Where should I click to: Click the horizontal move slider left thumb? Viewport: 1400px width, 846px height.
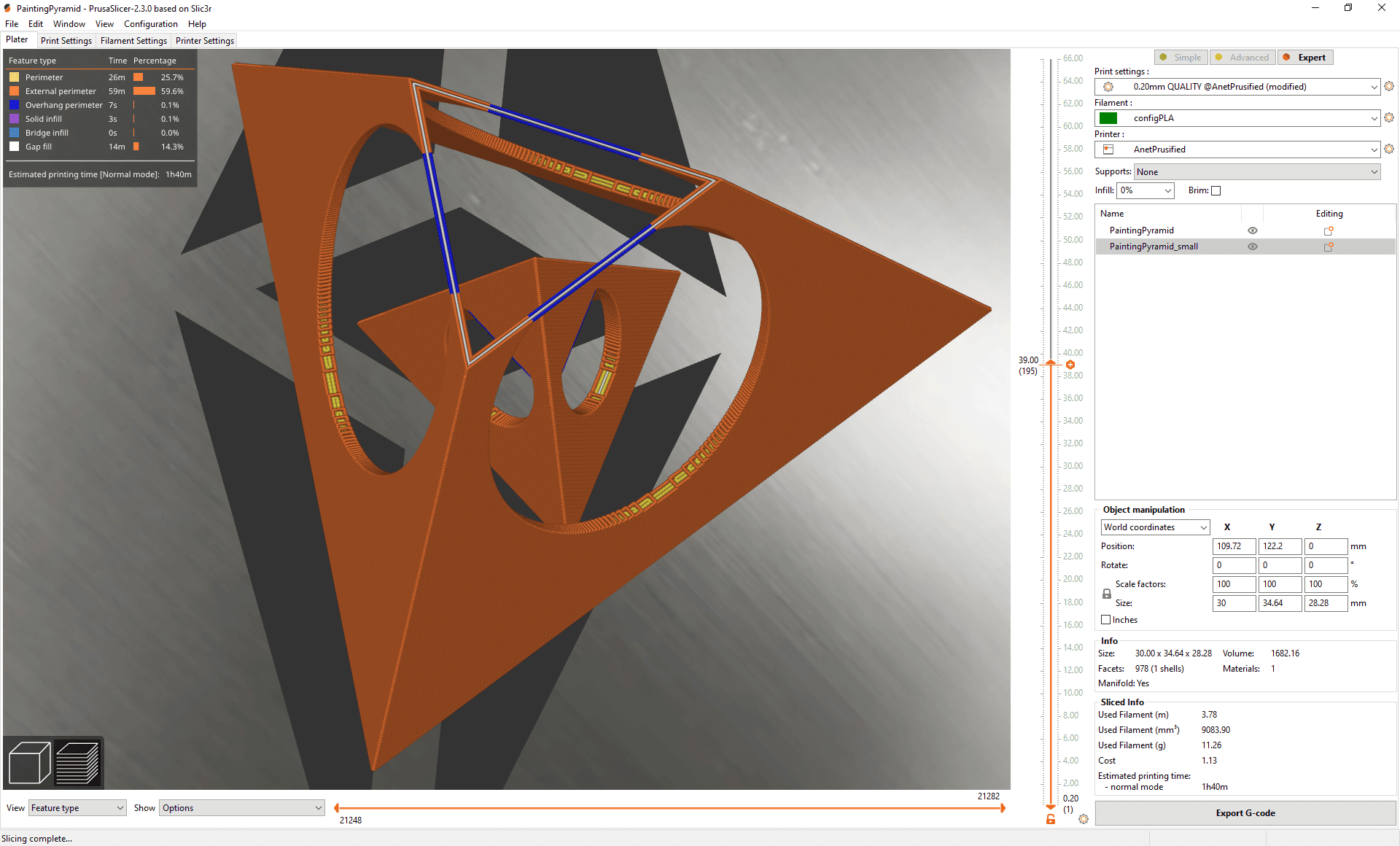336,808
